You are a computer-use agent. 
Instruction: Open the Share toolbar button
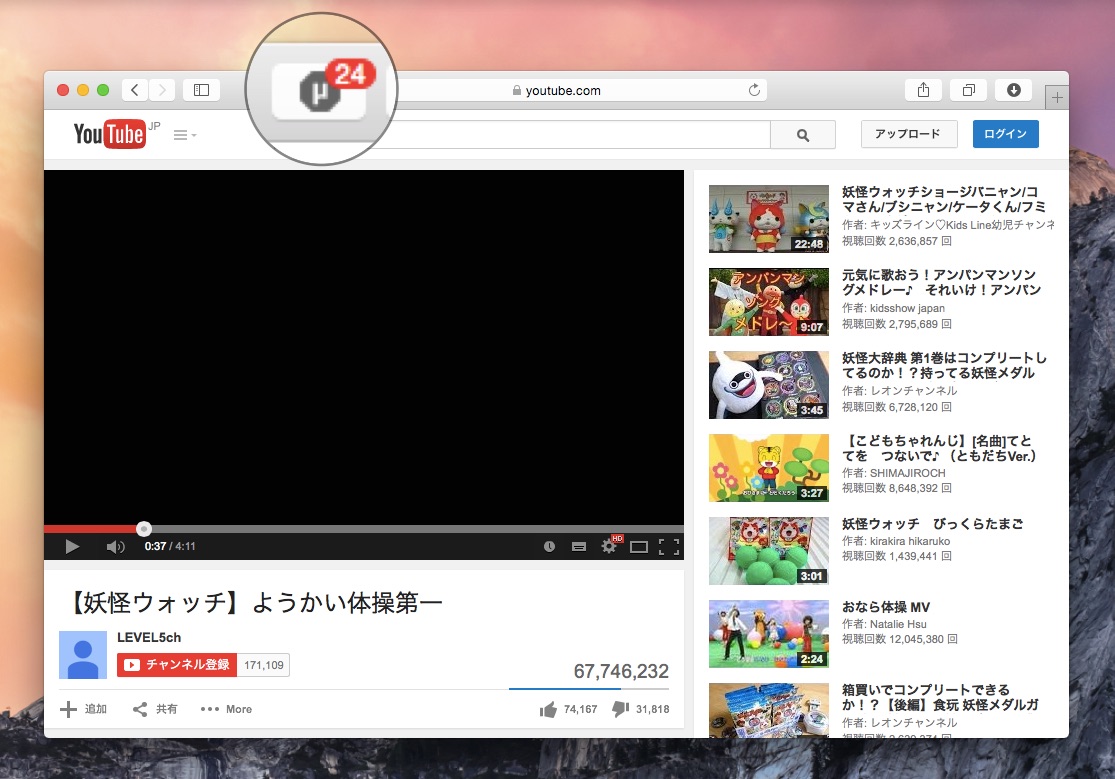click(x=923, y=90)
